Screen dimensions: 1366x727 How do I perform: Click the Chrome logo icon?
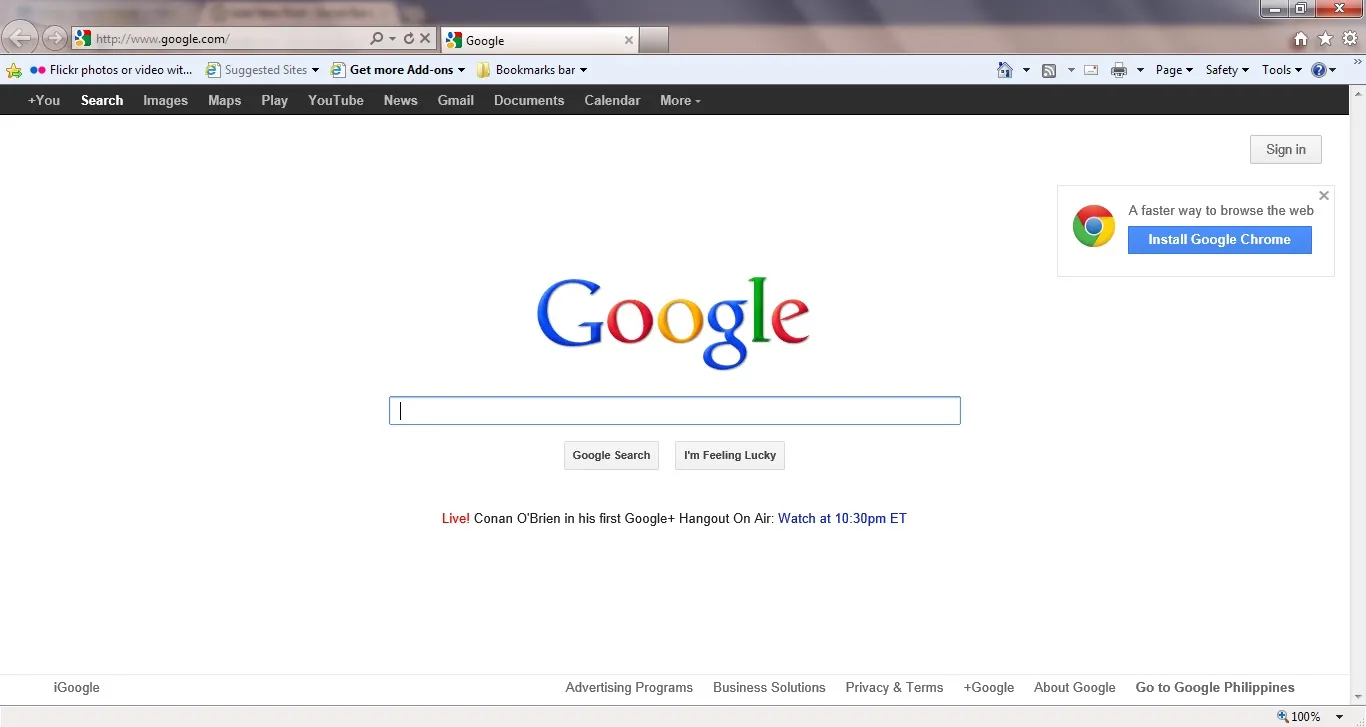(x=1094, y=227)
